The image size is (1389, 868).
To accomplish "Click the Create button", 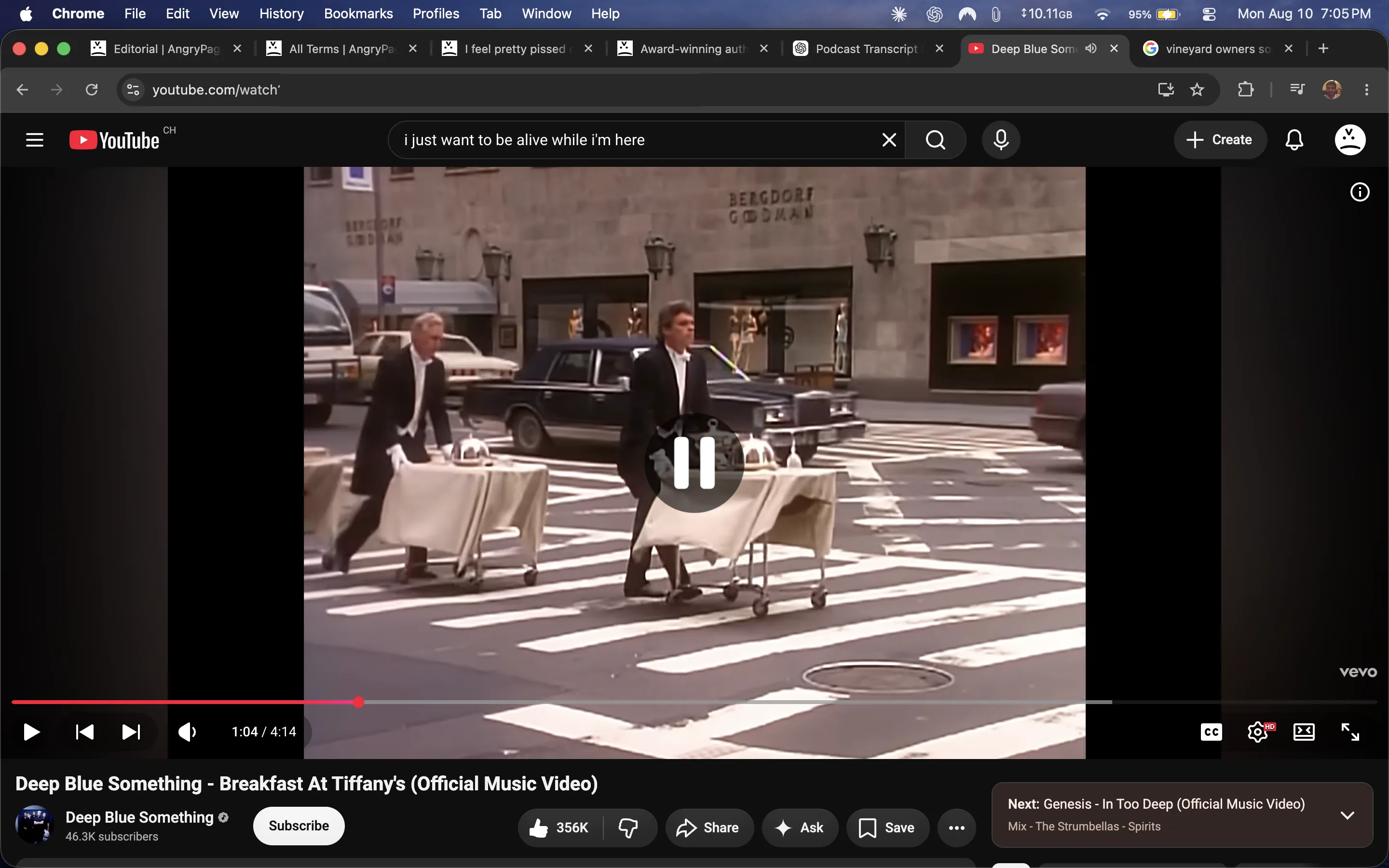I will (x=1220, y=139).
